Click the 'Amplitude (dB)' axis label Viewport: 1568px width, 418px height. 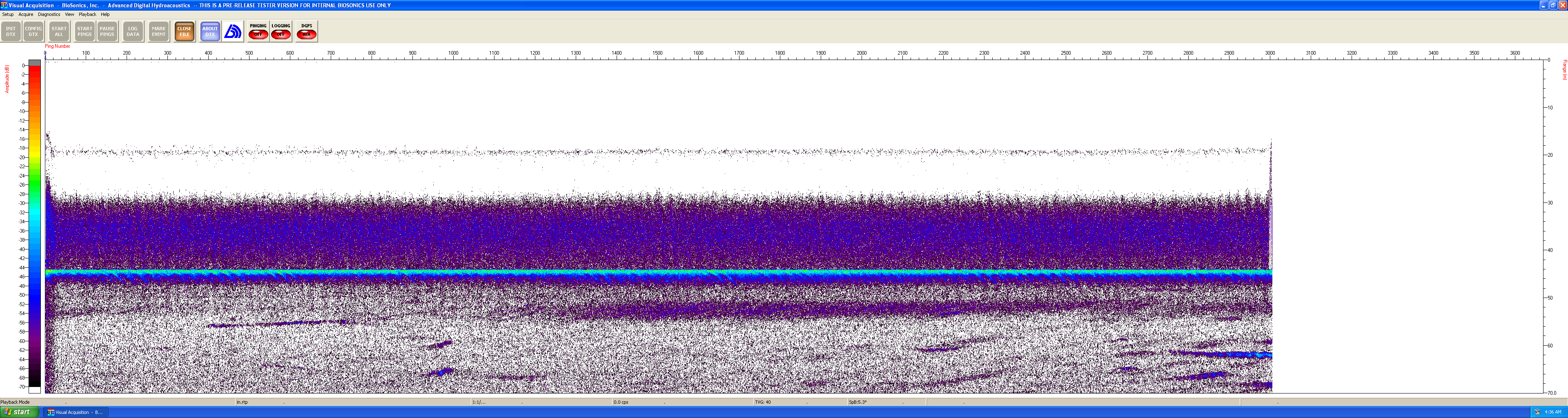(x=7, y=79)
